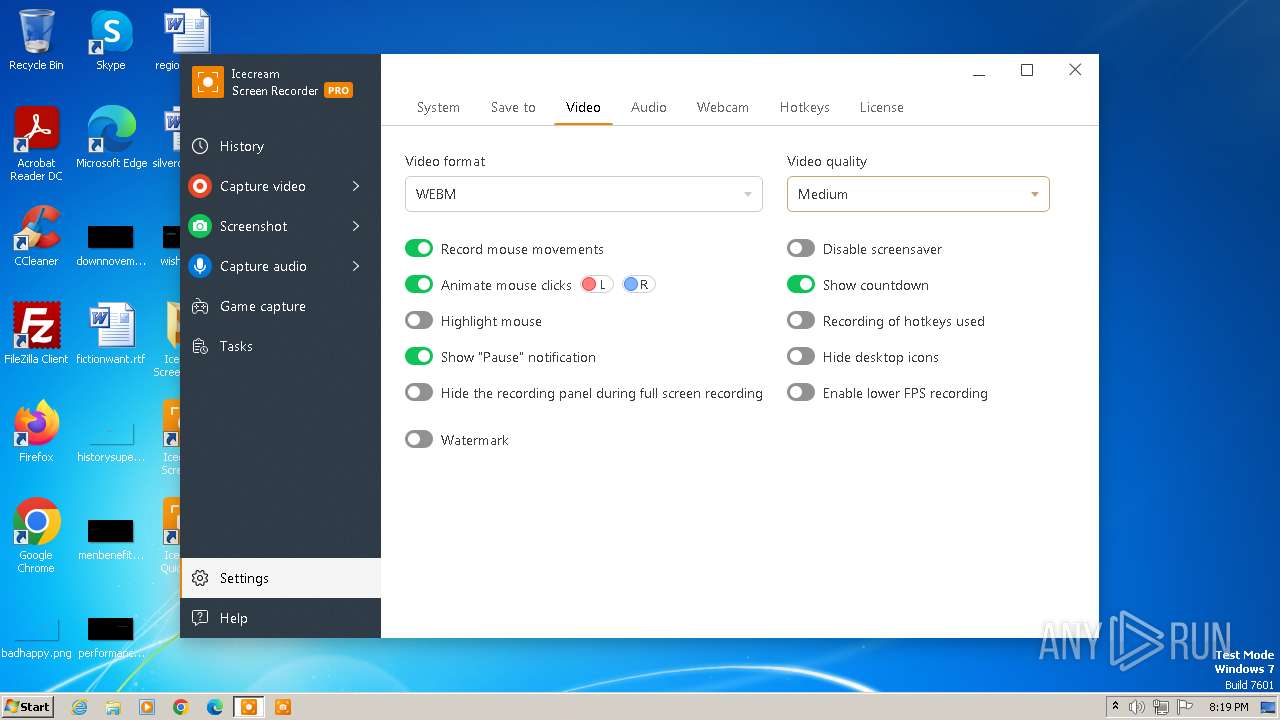The image size is (1280, 720).
Task: Click the Help question mark icon
Action: (200, 618)
